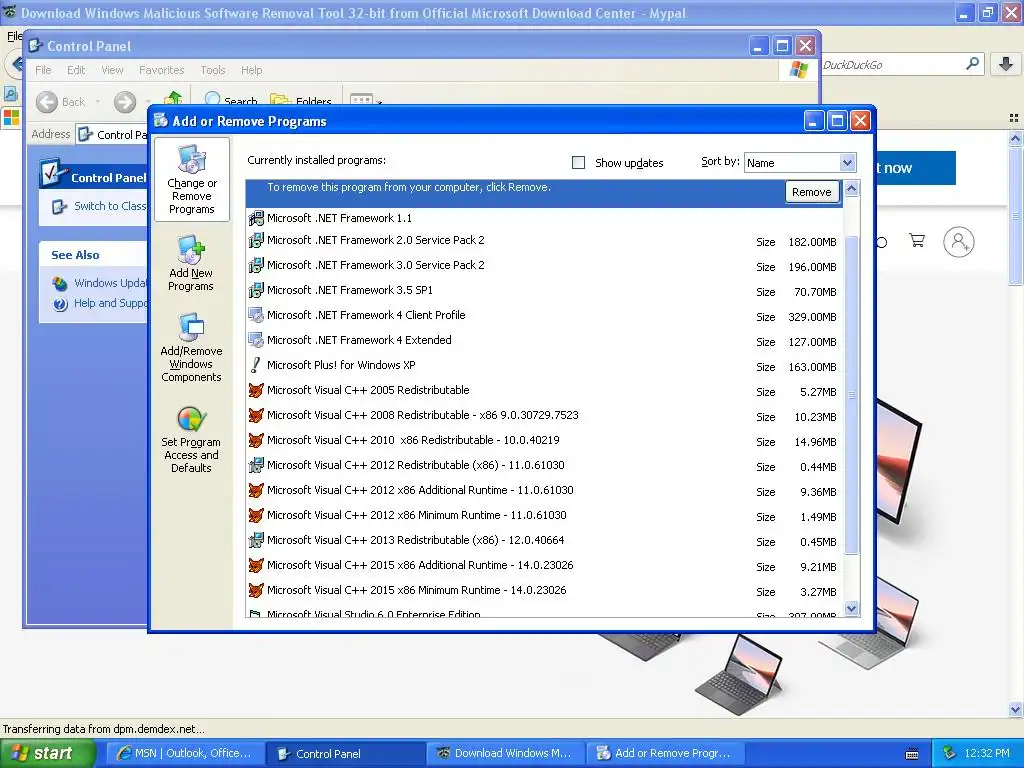Click the Address field in Control Panel window
The image size is (1024, 768).
click(111, 135)
